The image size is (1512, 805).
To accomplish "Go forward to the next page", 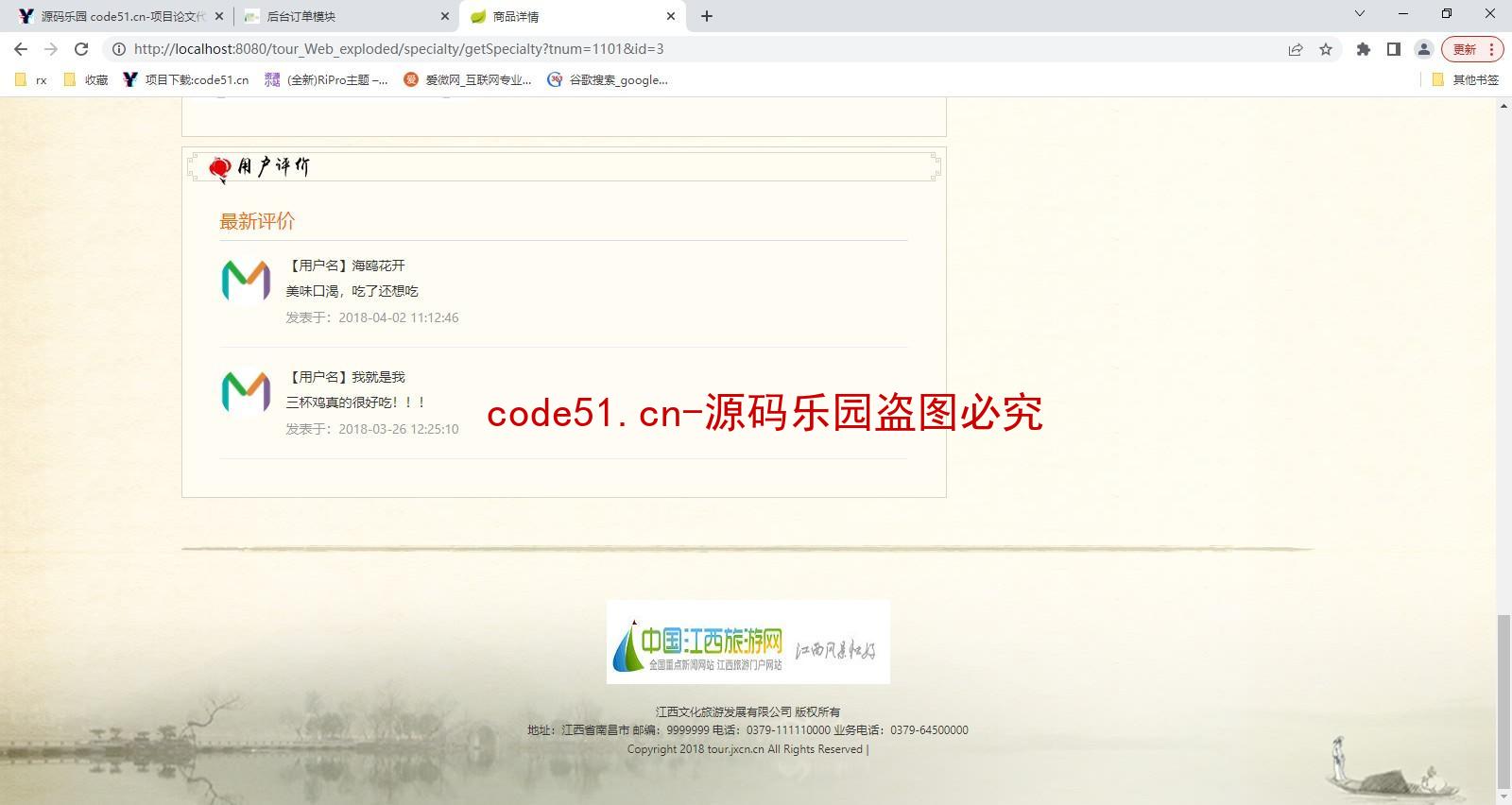I will (x=51, y=49).
